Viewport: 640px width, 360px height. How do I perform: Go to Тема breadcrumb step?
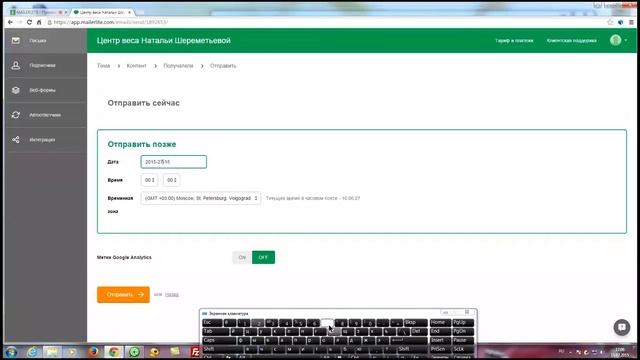pos(104,66)
